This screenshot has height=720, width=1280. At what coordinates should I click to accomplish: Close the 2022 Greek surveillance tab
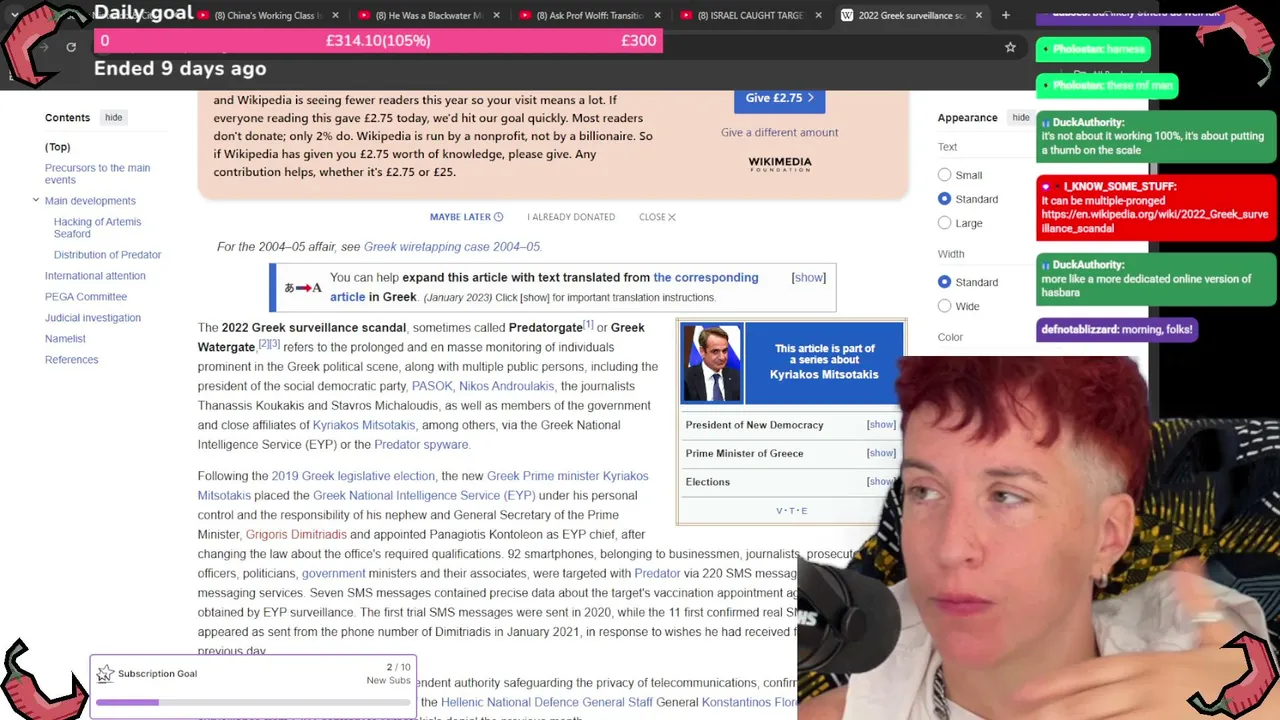(978, 15)
